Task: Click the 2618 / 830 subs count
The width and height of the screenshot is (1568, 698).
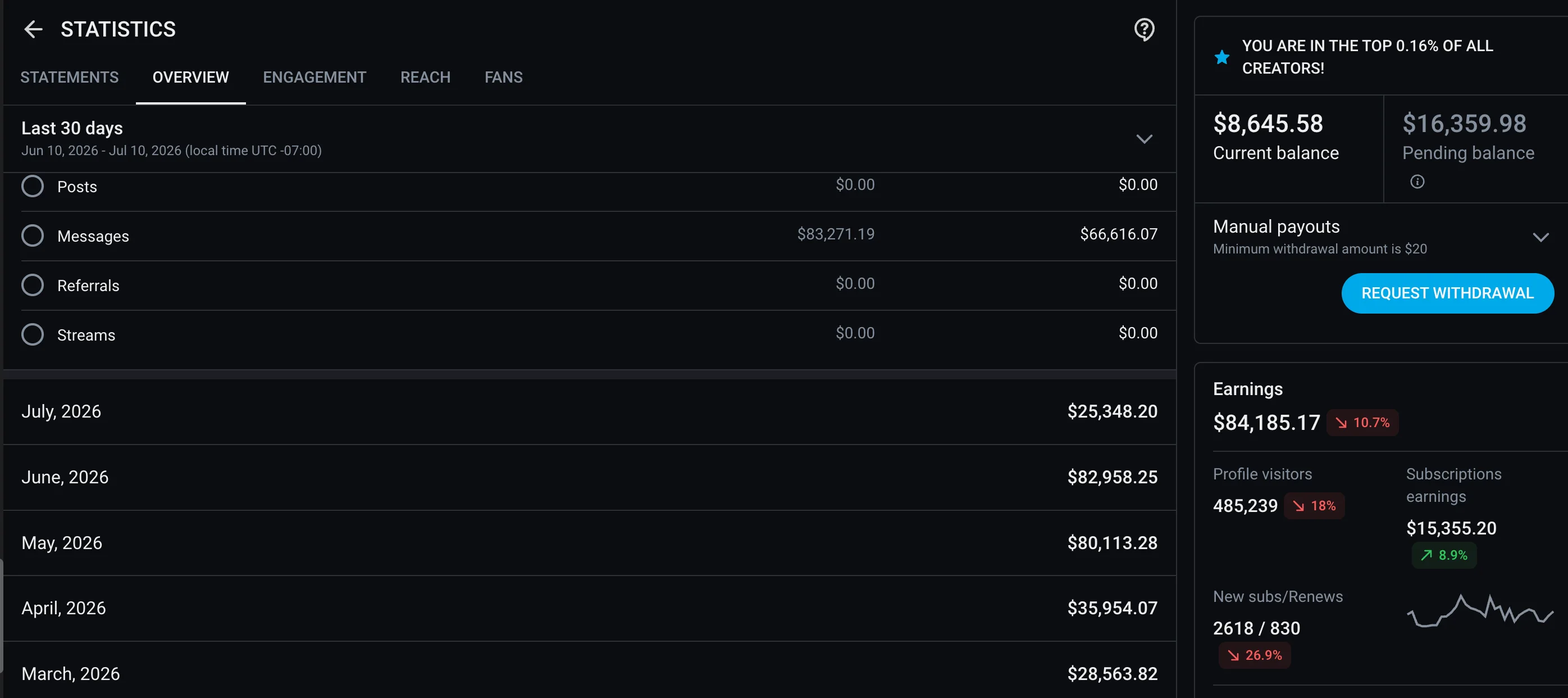Action: pos(1256,628)
